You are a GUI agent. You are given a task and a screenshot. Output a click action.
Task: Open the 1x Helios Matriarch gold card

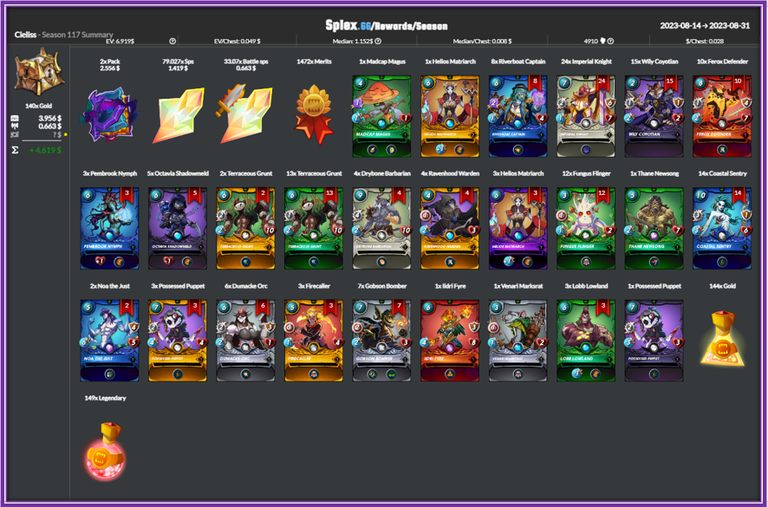450,116
